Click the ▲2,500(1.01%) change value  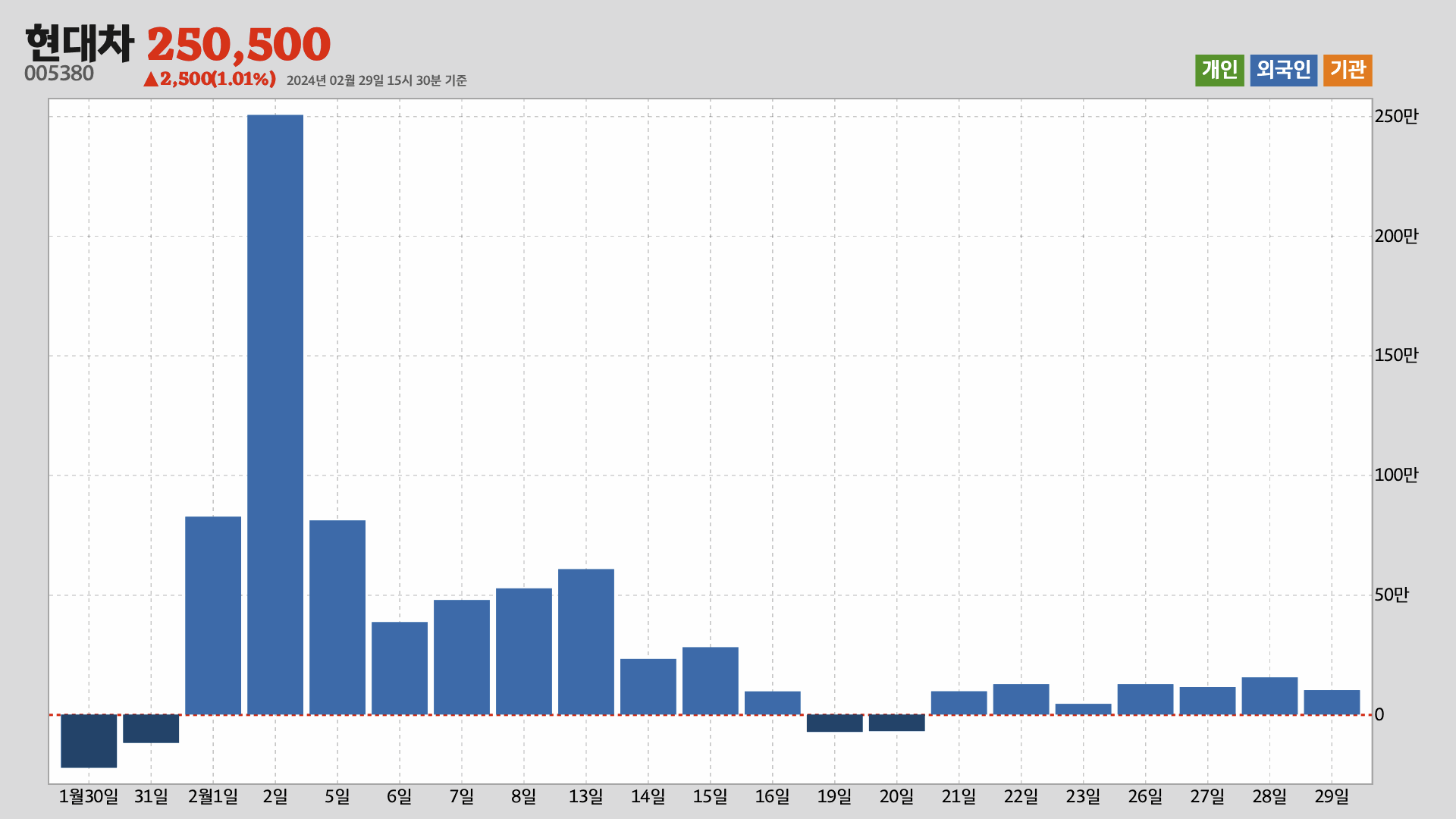pyautogui.click(x=210, y=79)
